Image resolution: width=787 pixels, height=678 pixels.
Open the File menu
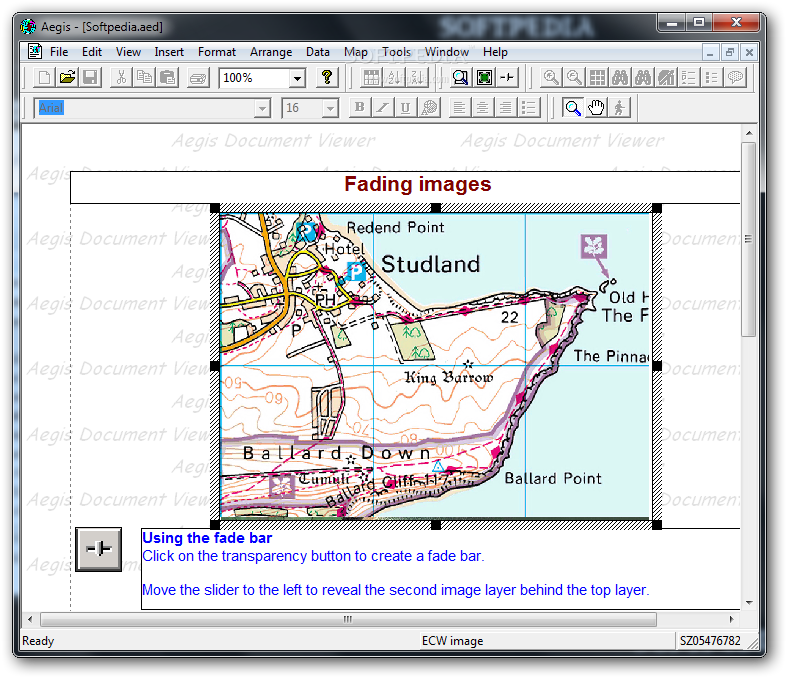59,52
